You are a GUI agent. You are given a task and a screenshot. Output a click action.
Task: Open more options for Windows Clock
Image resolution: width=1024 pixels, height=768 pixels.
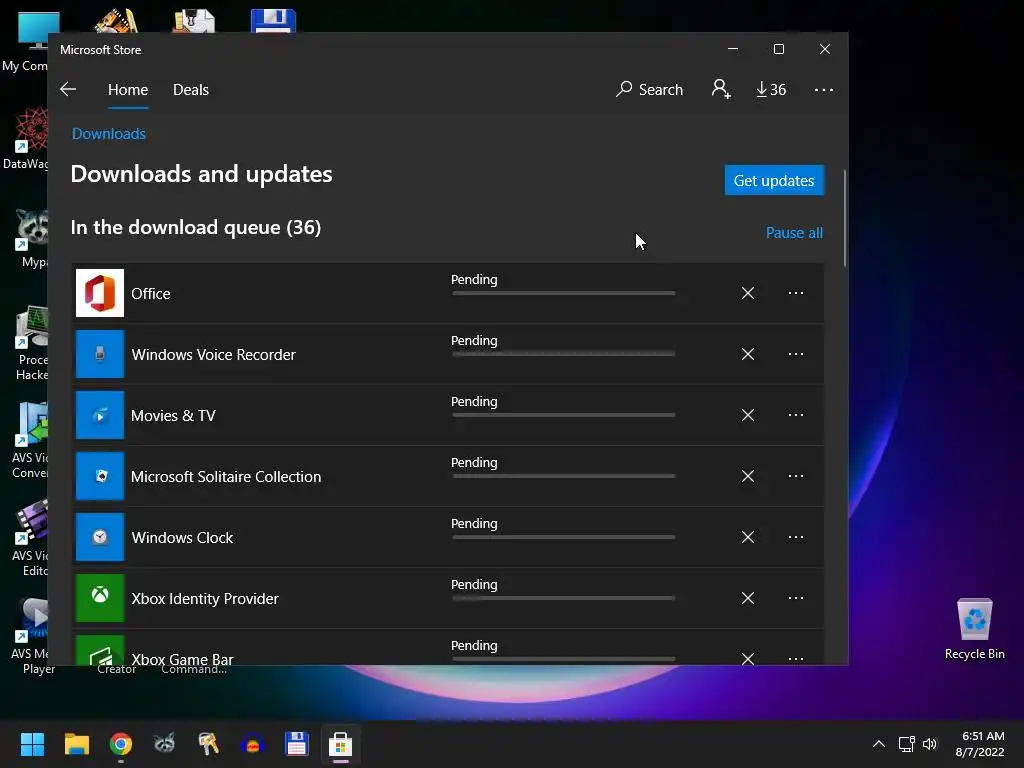795,537
